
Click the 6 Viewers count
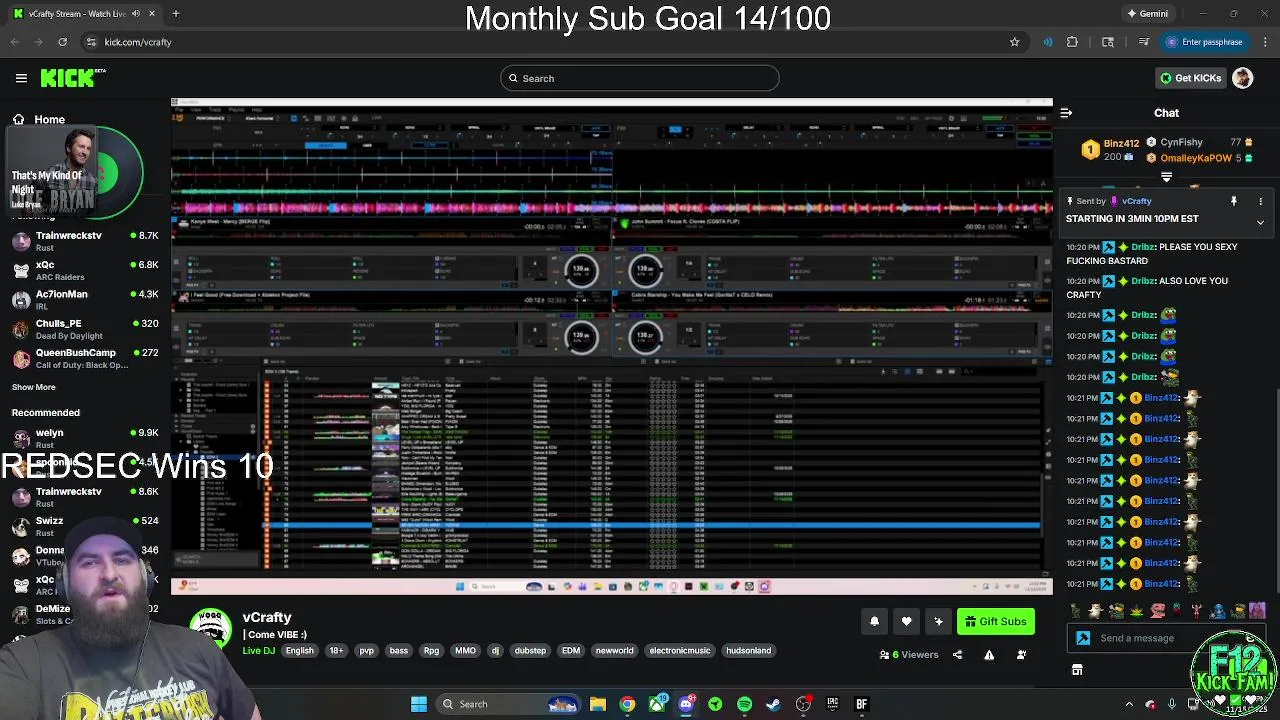[909, 655]
